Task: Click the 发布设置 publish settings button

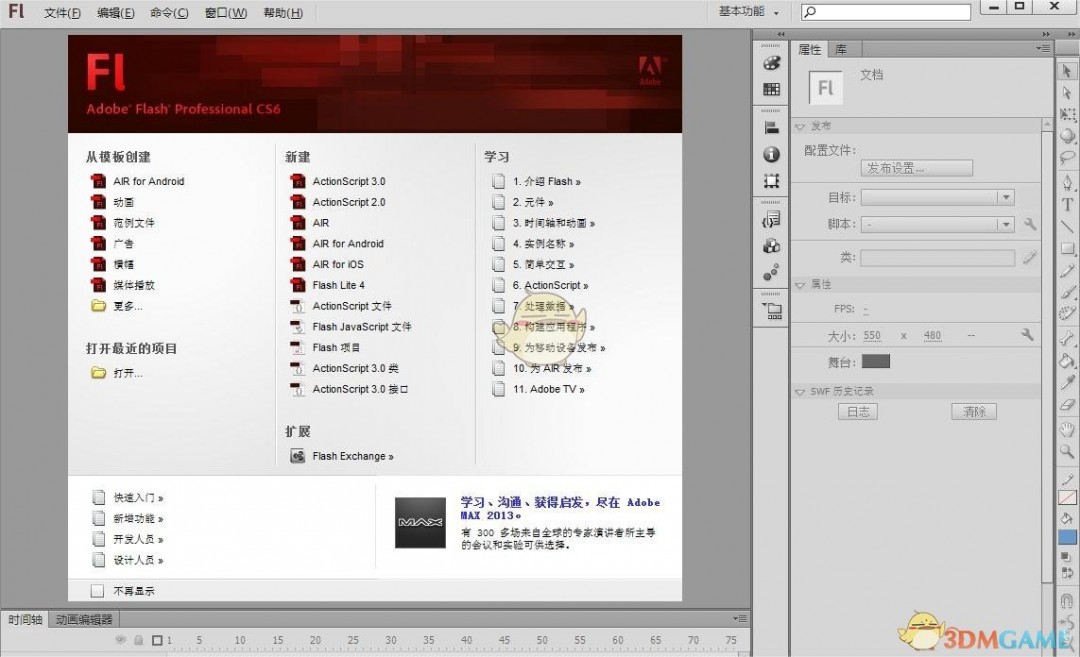Action: click(x=916, y=167)
